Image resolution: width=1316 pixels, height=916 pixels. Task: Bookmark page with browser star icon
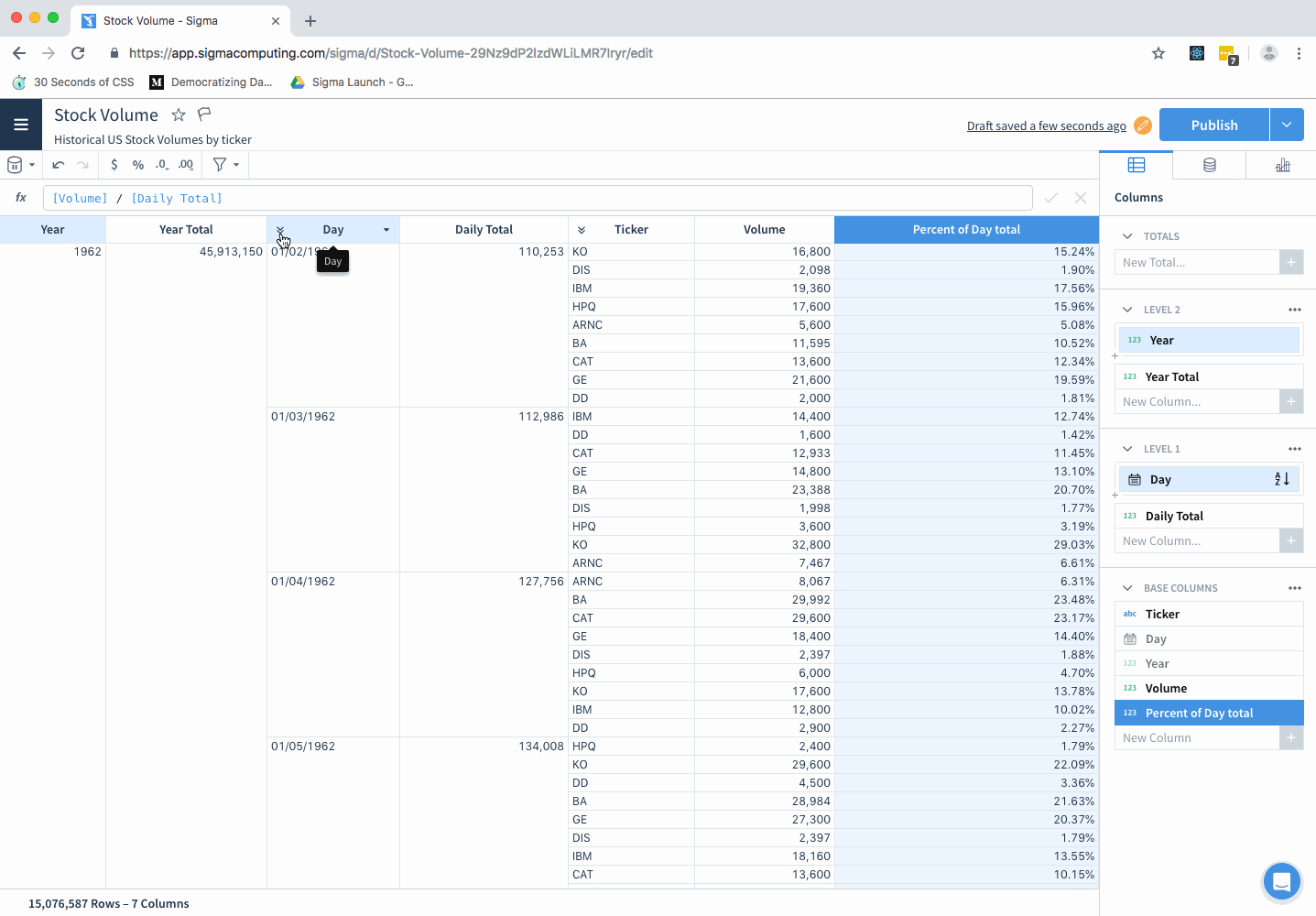[x=1158, y=53]
